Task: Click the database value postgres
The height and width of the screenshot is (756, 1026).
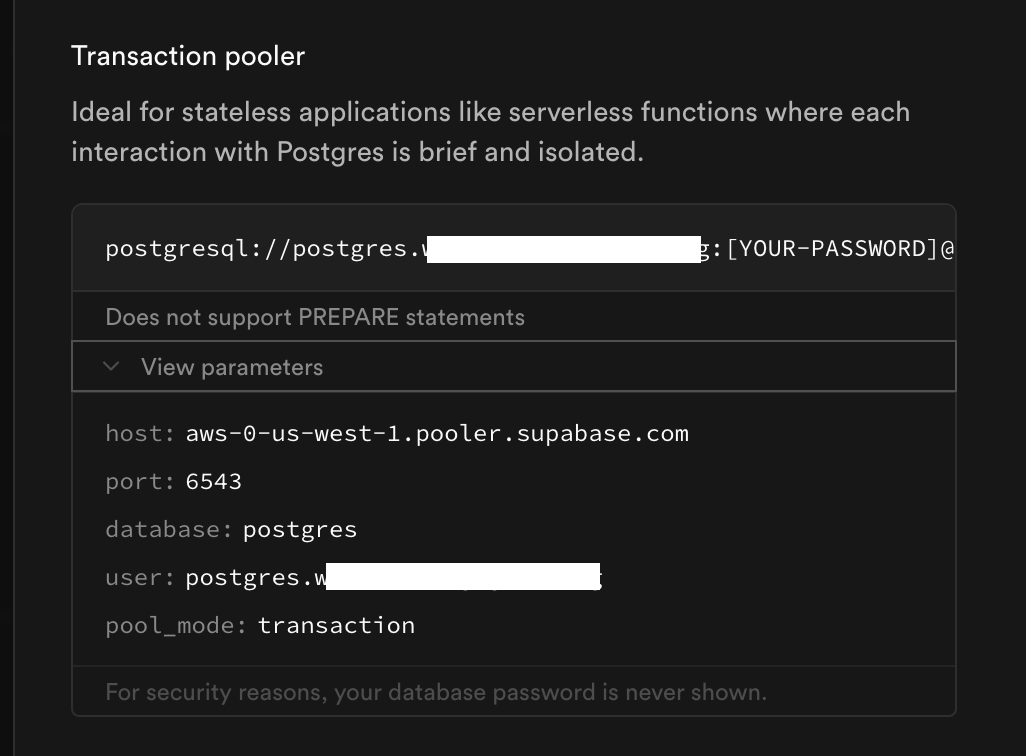Action: (x=300, y=529)
